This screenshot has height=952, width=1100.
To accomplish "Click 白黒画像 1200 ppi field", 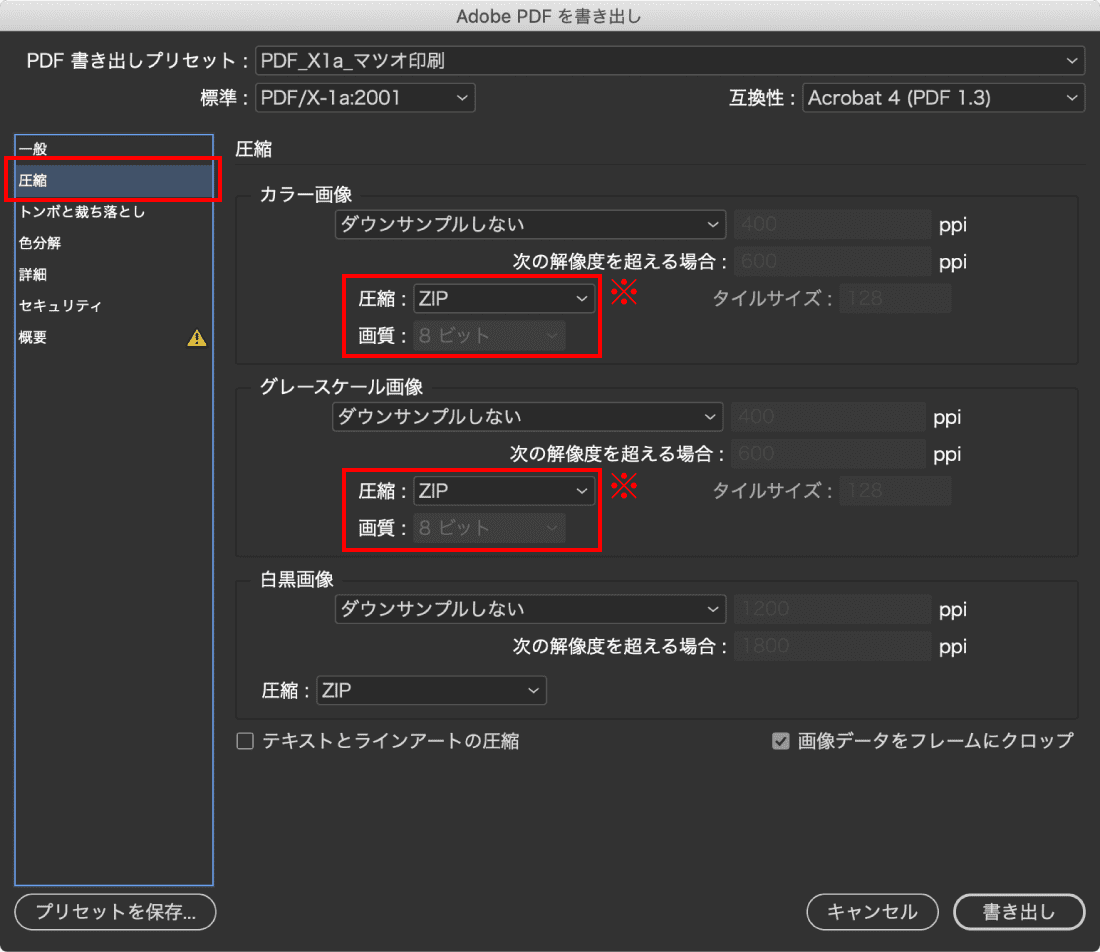I will (832, 609).
